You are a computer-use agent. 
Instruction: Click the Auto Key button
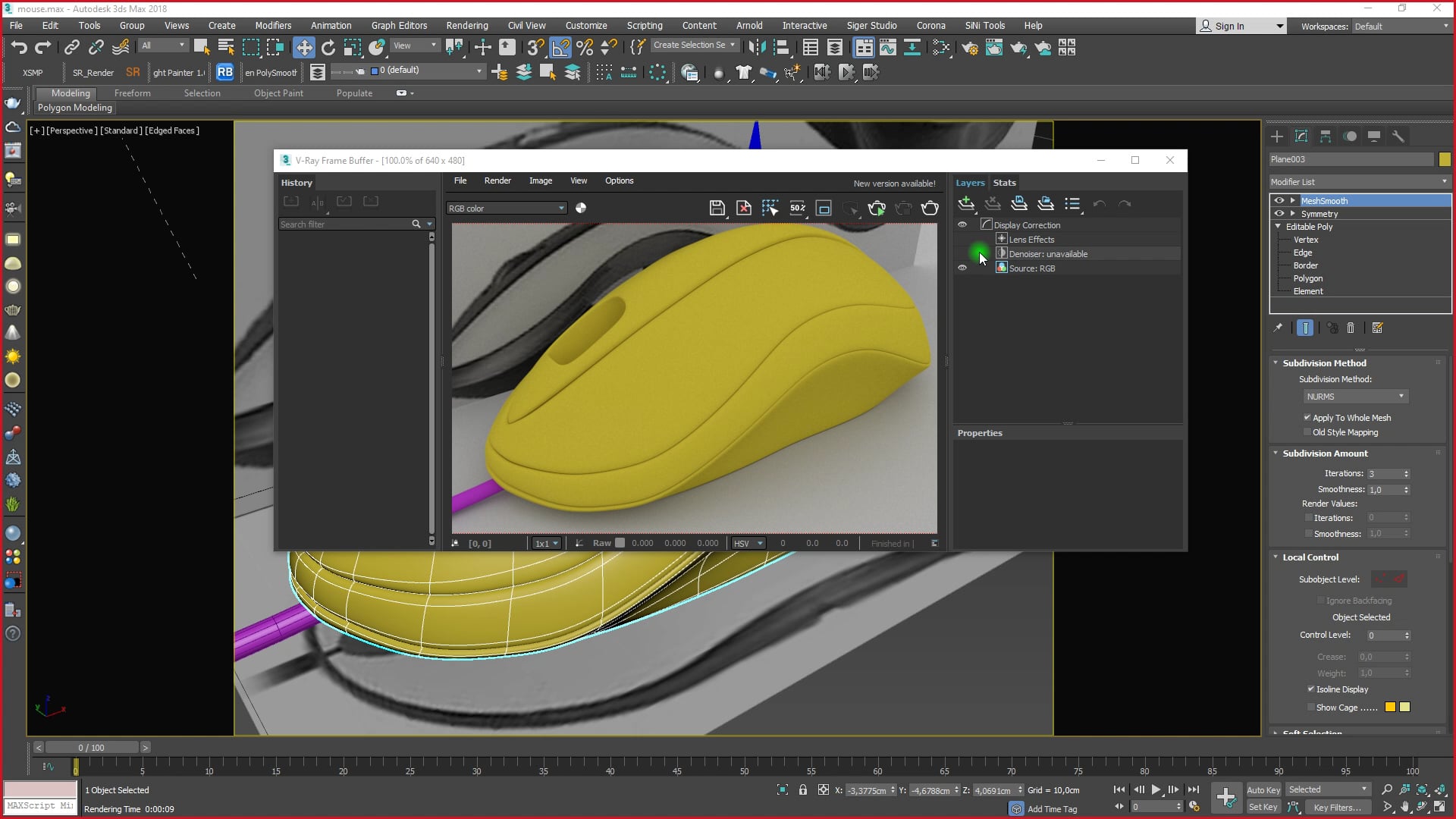point(1263,790)
